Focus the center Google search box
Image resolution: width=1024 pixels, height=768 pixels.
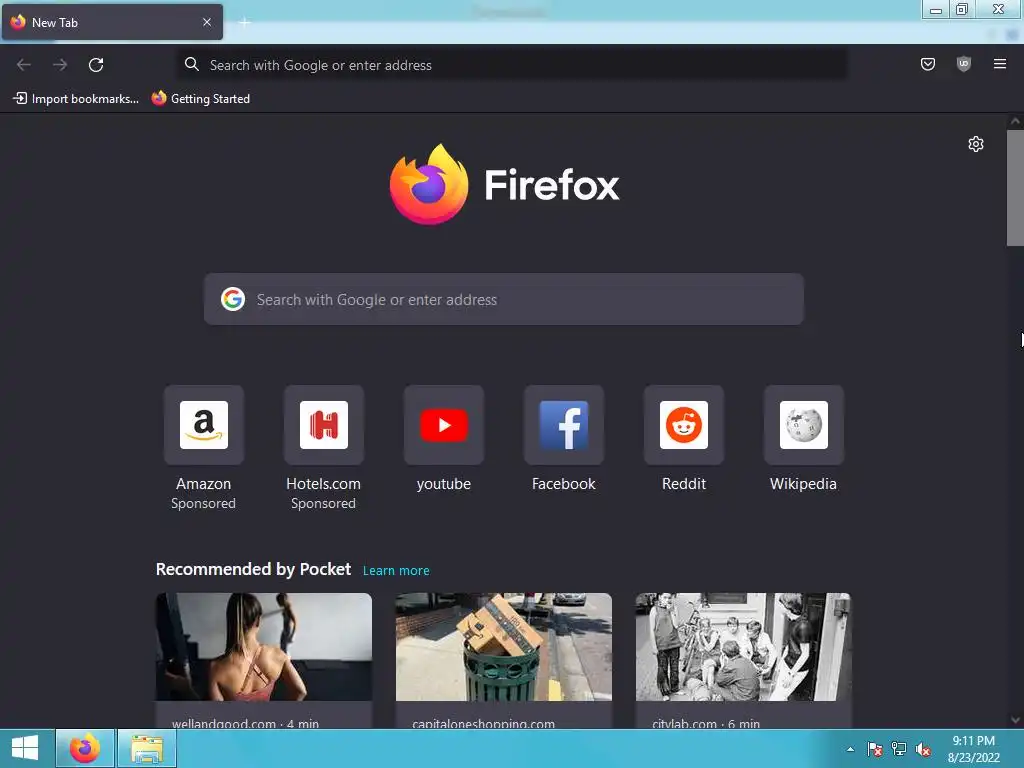point(504,299)
